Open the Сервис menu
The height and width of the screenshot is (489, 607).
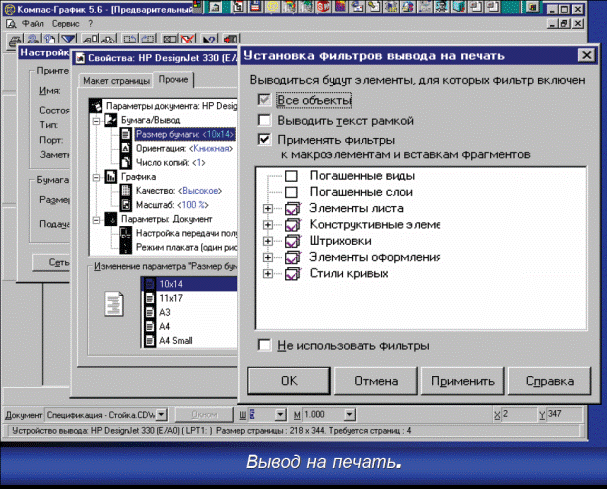[65, 24]
